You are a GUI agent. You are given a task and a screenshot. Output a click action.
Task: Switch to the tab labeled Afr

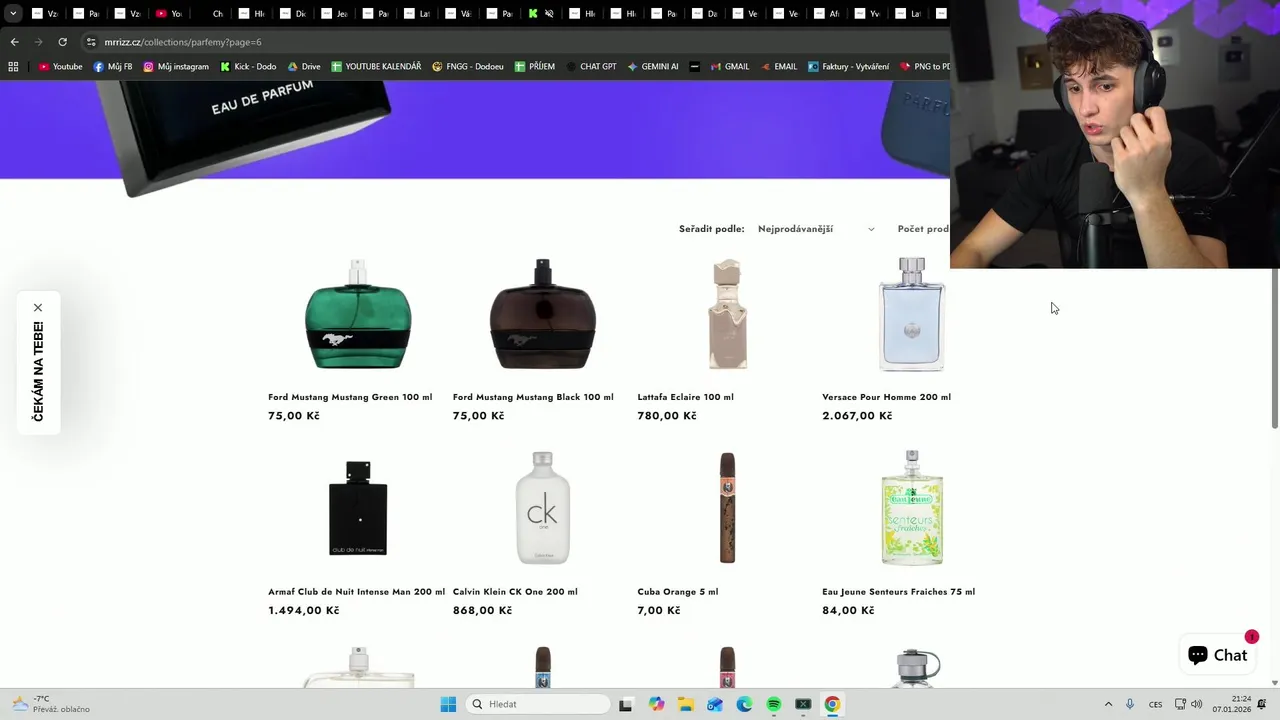point(827,14)
